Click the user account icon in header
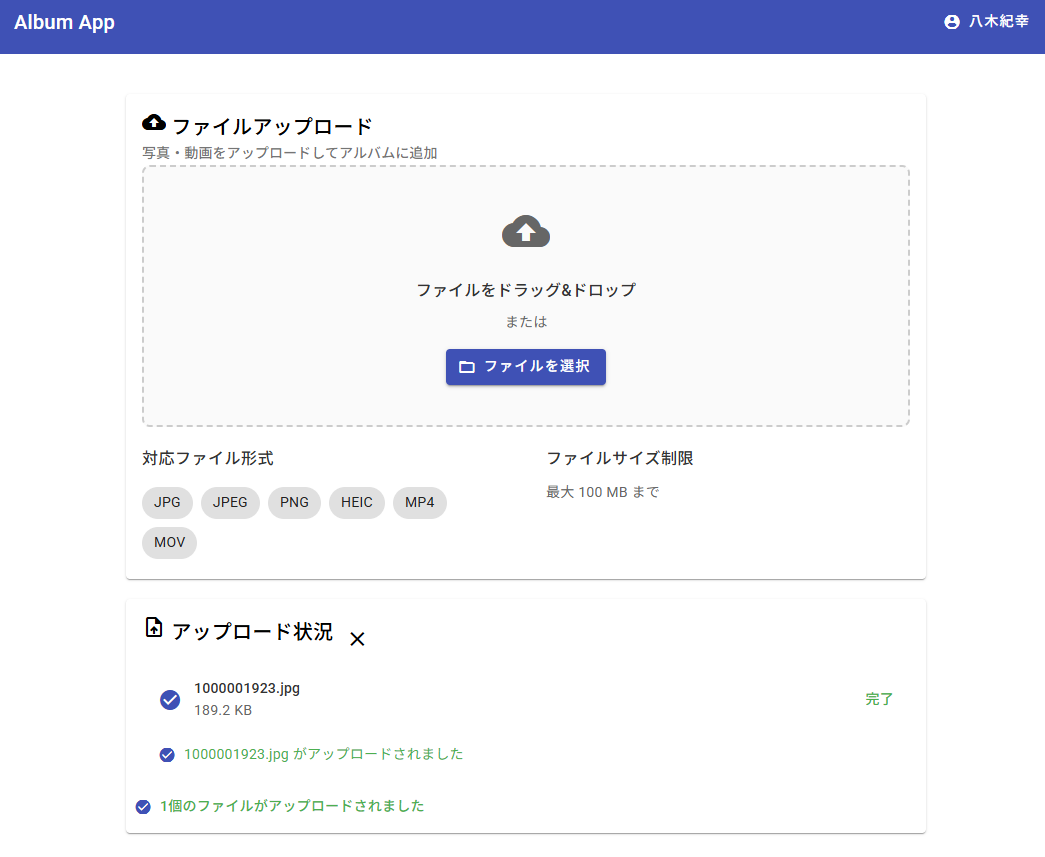Viewport: 1045px width, 857px height. click(x=951, y=22)
